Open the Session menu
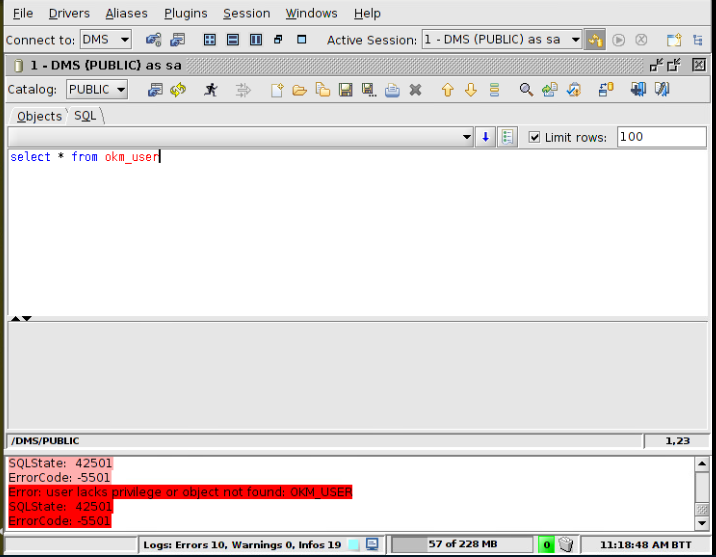This screenshot has height=557, width=716. (x=246, y=13)
